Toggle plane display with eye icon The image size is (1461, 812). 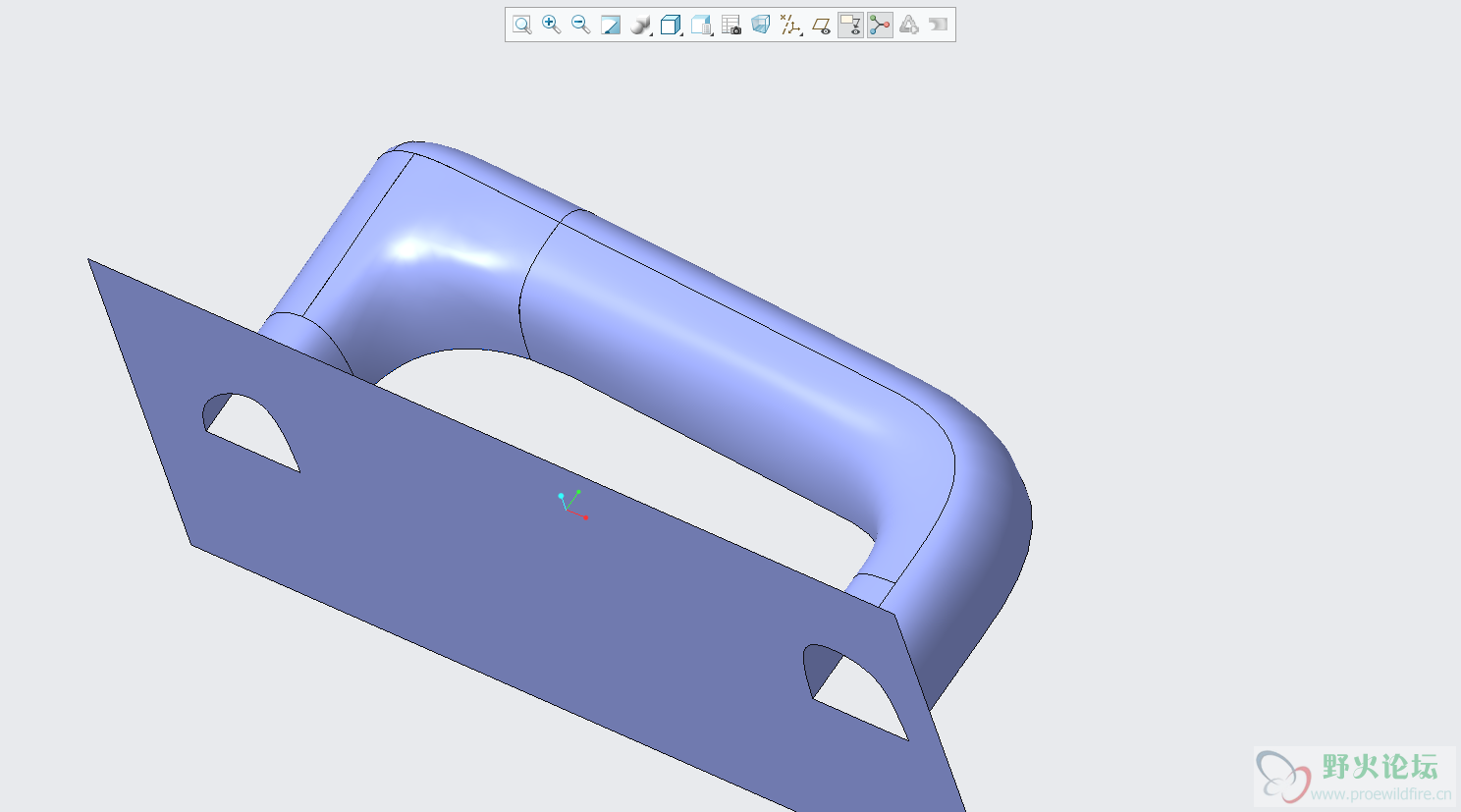pos(821,25)
